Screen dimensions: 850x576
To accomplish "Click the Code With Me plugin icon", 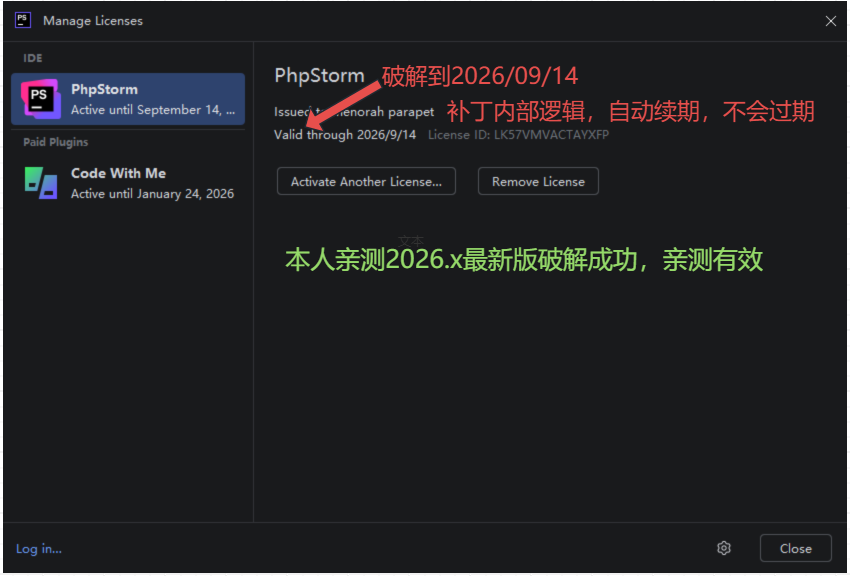I will point(41,183).
